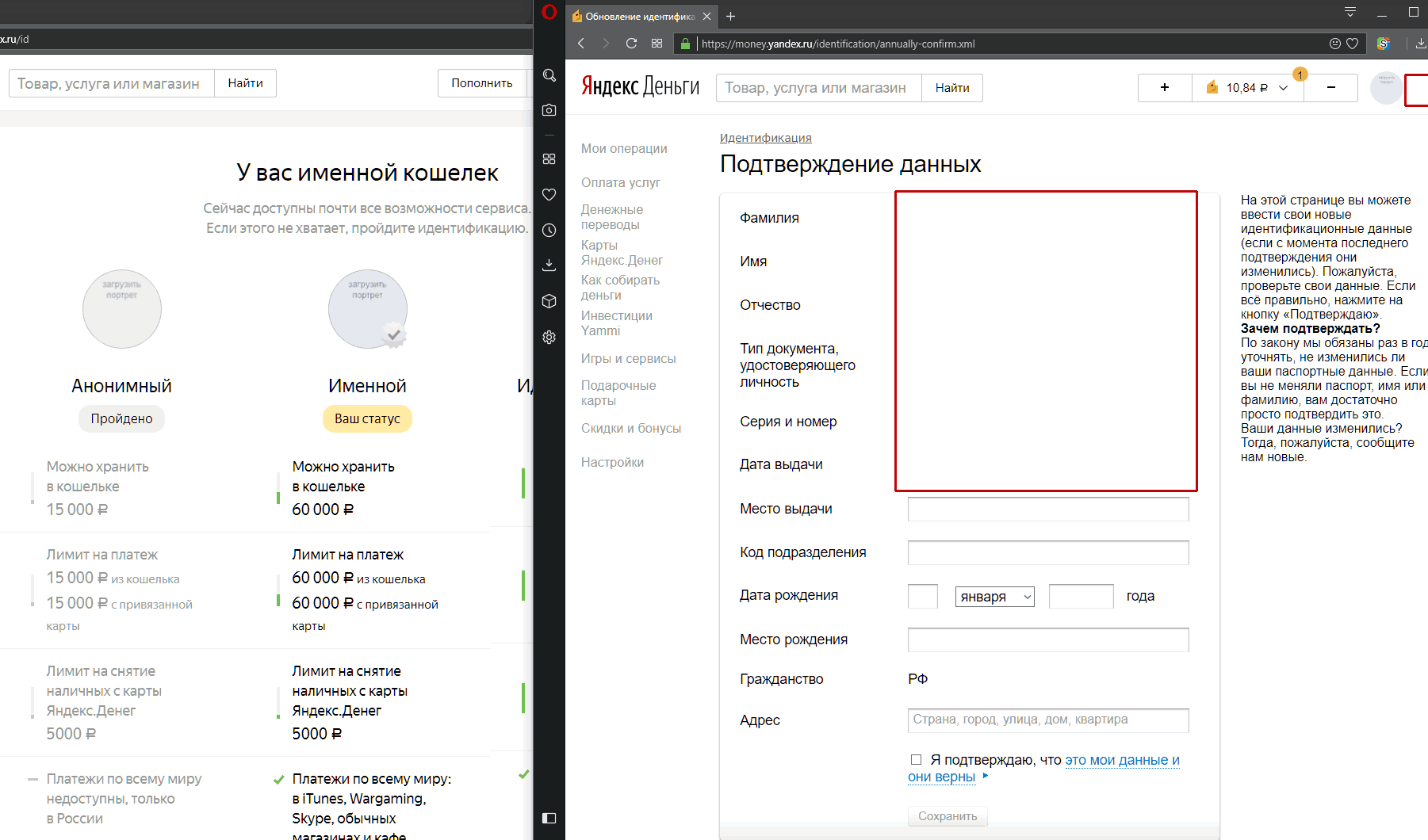The height and width of the screenshot is (840, 1428).
Task: Go back to the previous page
Action: (581, 44)
